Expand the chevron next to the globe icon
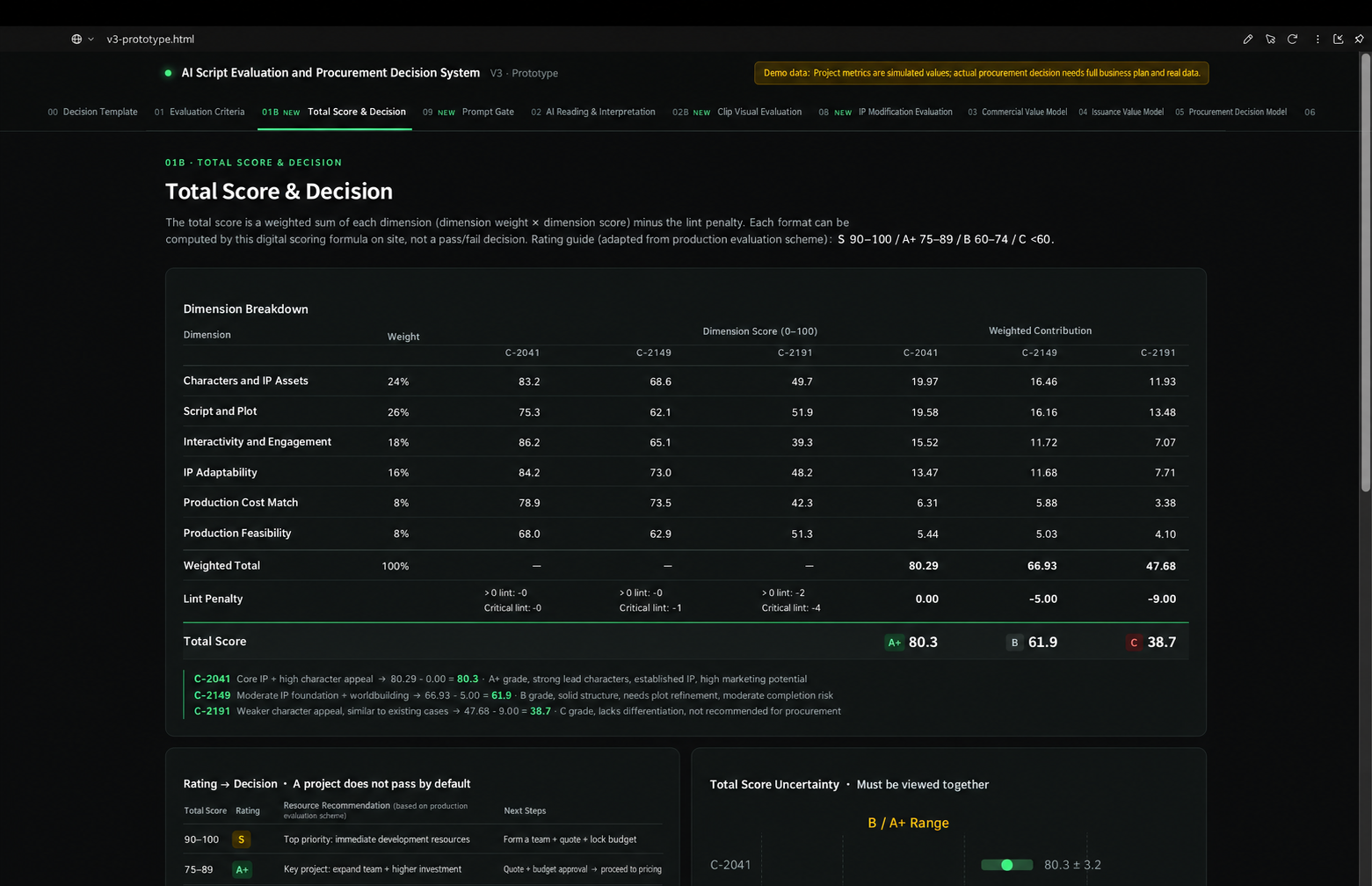Viewport: 1372px width, 886px height. [x=91, y=39]
